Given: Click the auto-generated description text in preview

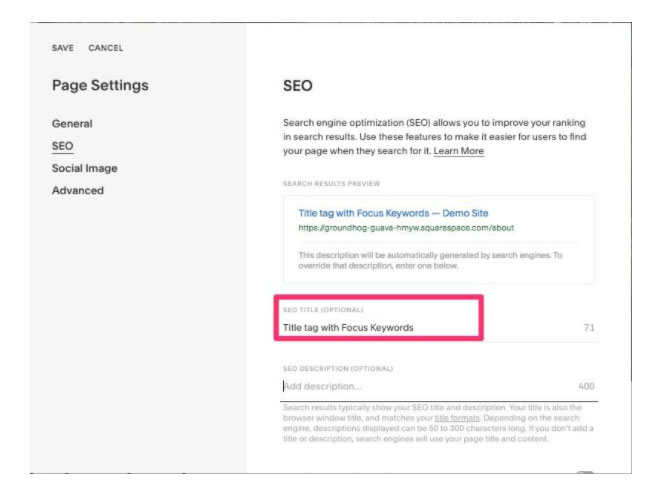Looking at the screenshot, I should (x=430, y=260).
